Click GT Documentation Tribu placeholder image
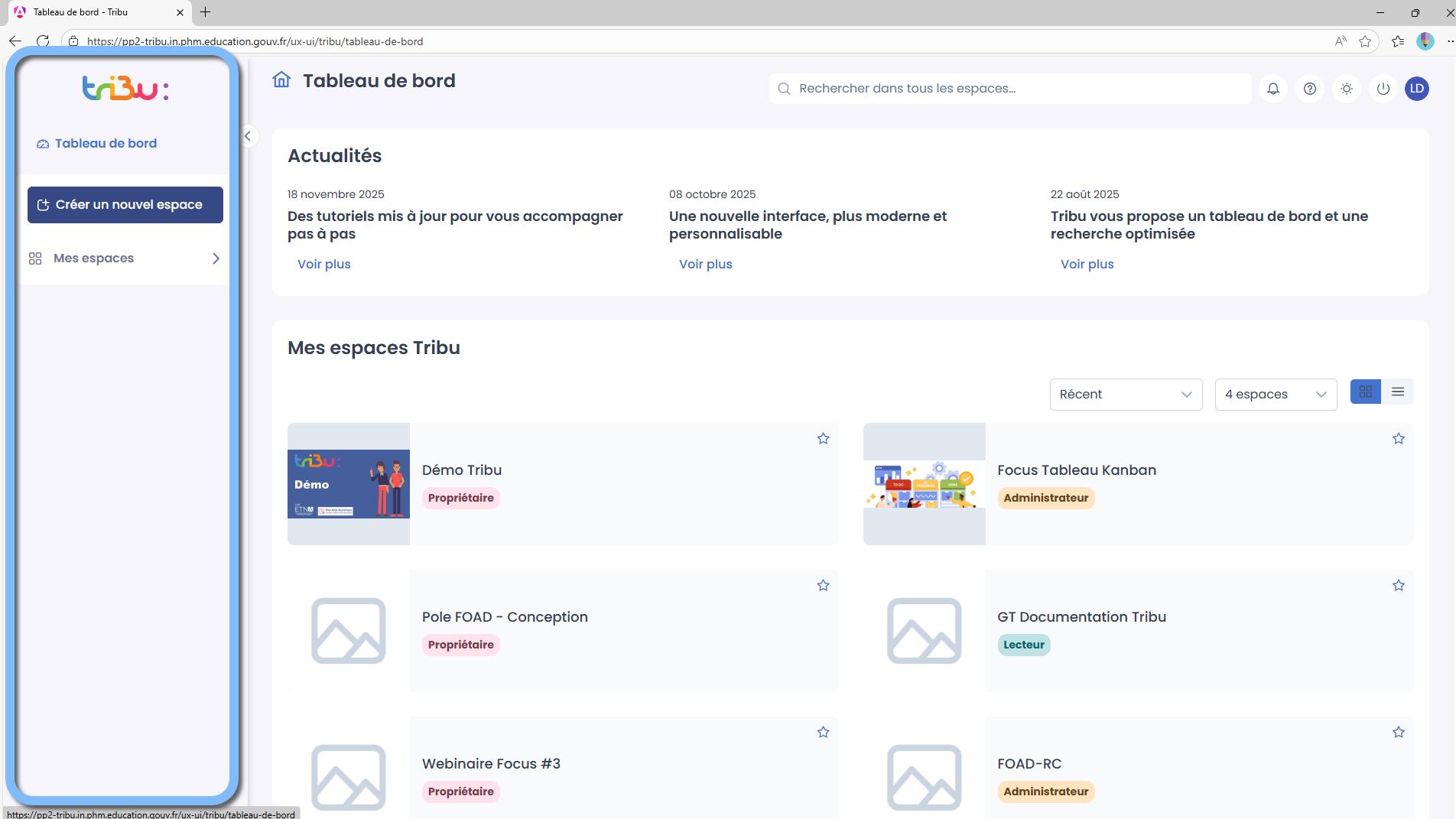Viewport: 1456px width, 819px height. [925, 631]
